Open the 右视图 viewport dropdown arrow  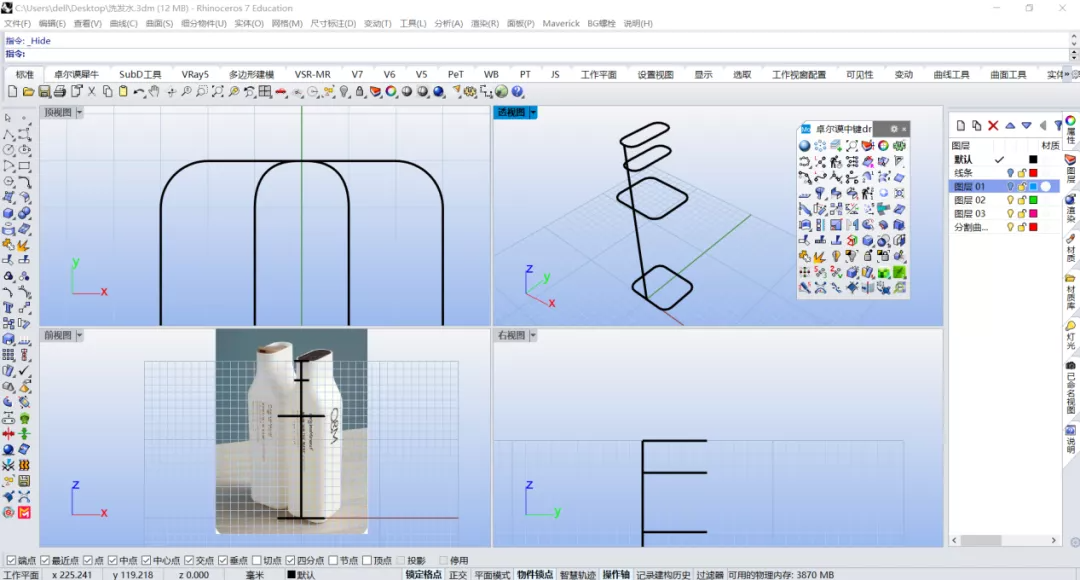click(x=532, y=335)
